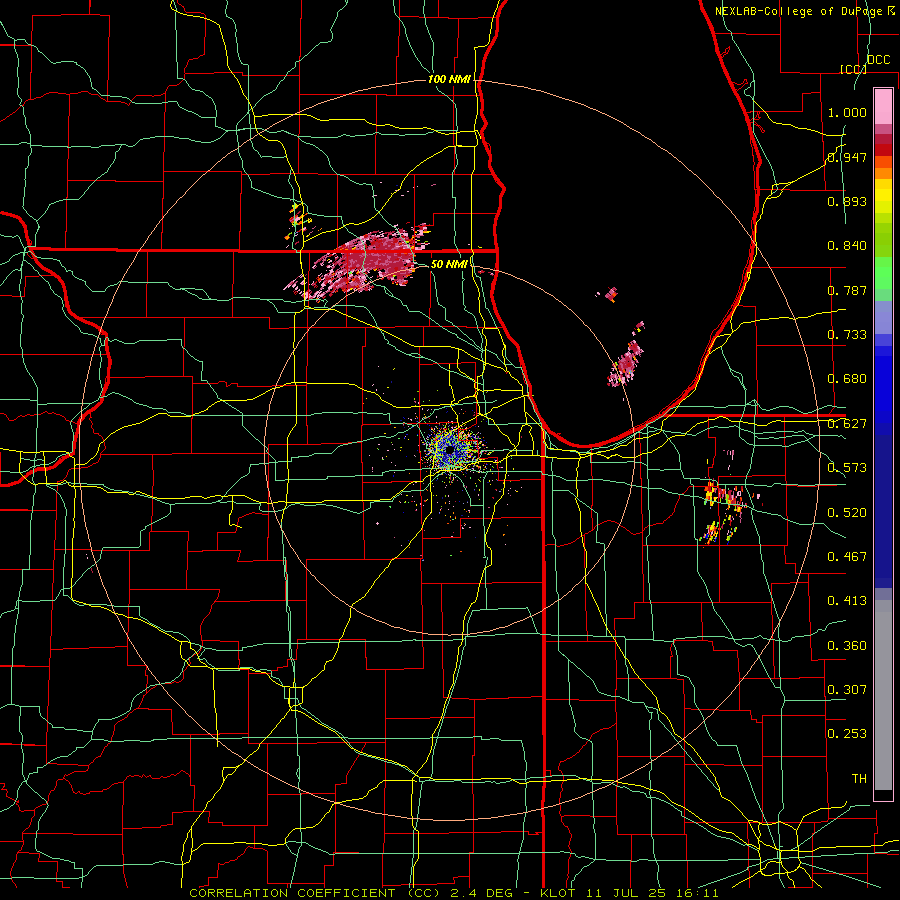Select the 0.253 legend value
Viewport: 900px width, 900px height.
tap(847, 734)
